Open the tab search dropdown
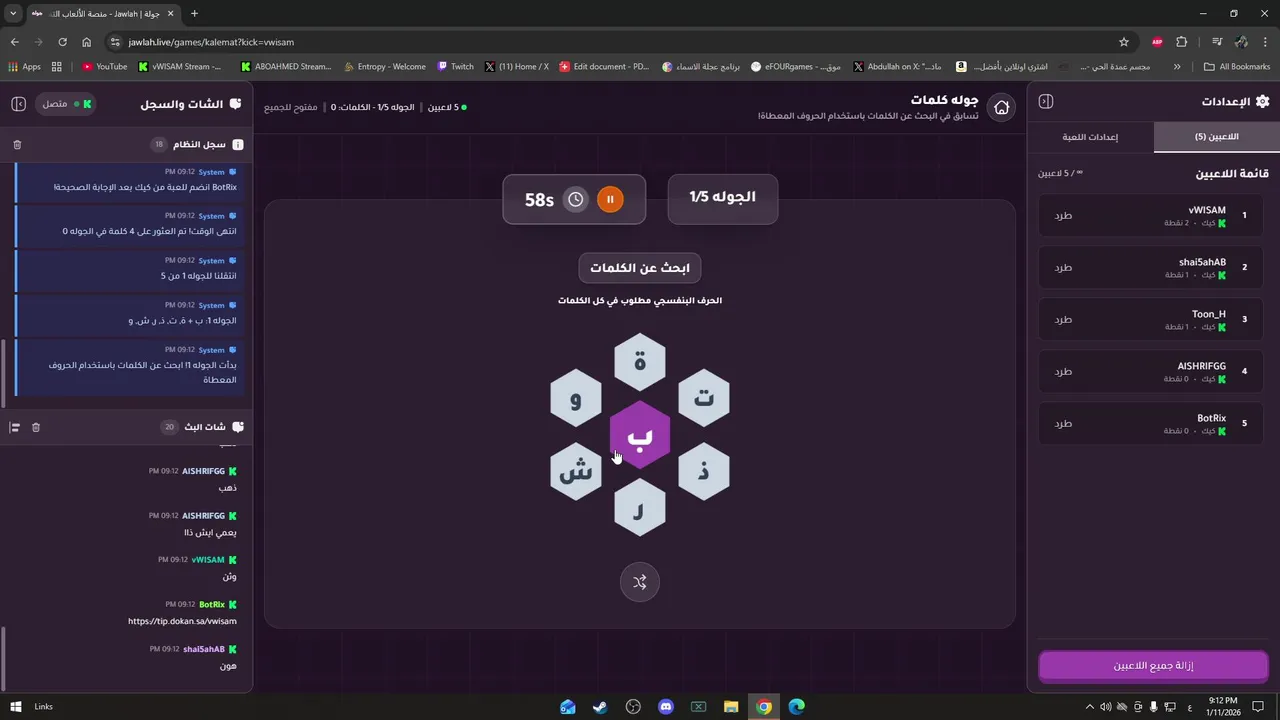 tap(13, 13)
